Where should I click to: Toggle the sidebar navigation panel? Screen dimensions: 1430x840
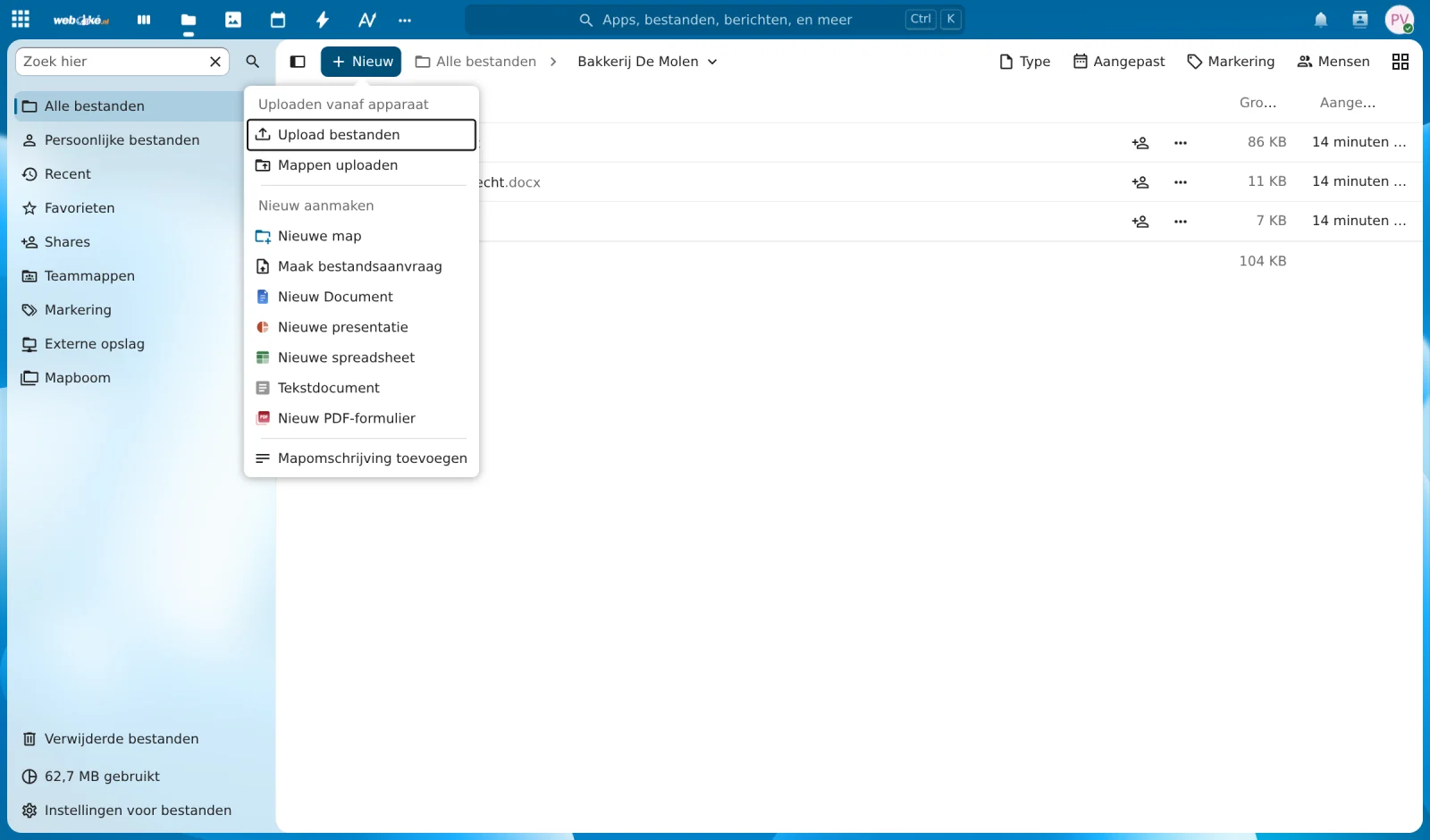pyautogui.click(x=298, y=62)
